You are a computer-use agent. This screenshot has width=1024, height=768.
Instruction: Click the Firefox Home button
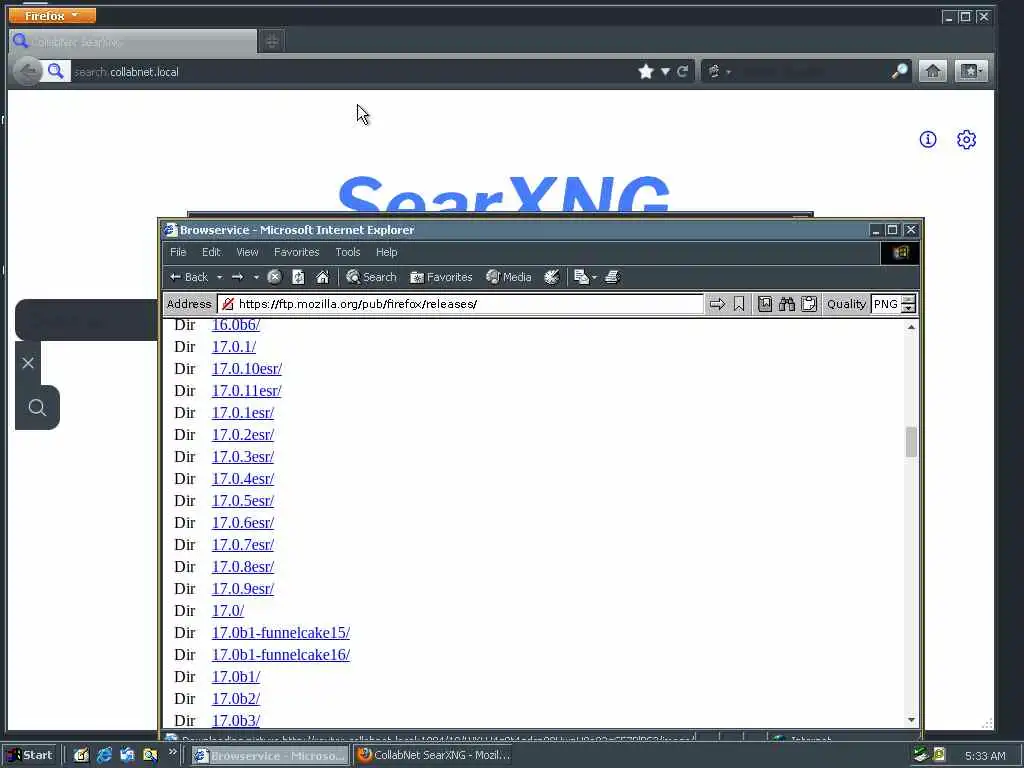click(933, 71)
